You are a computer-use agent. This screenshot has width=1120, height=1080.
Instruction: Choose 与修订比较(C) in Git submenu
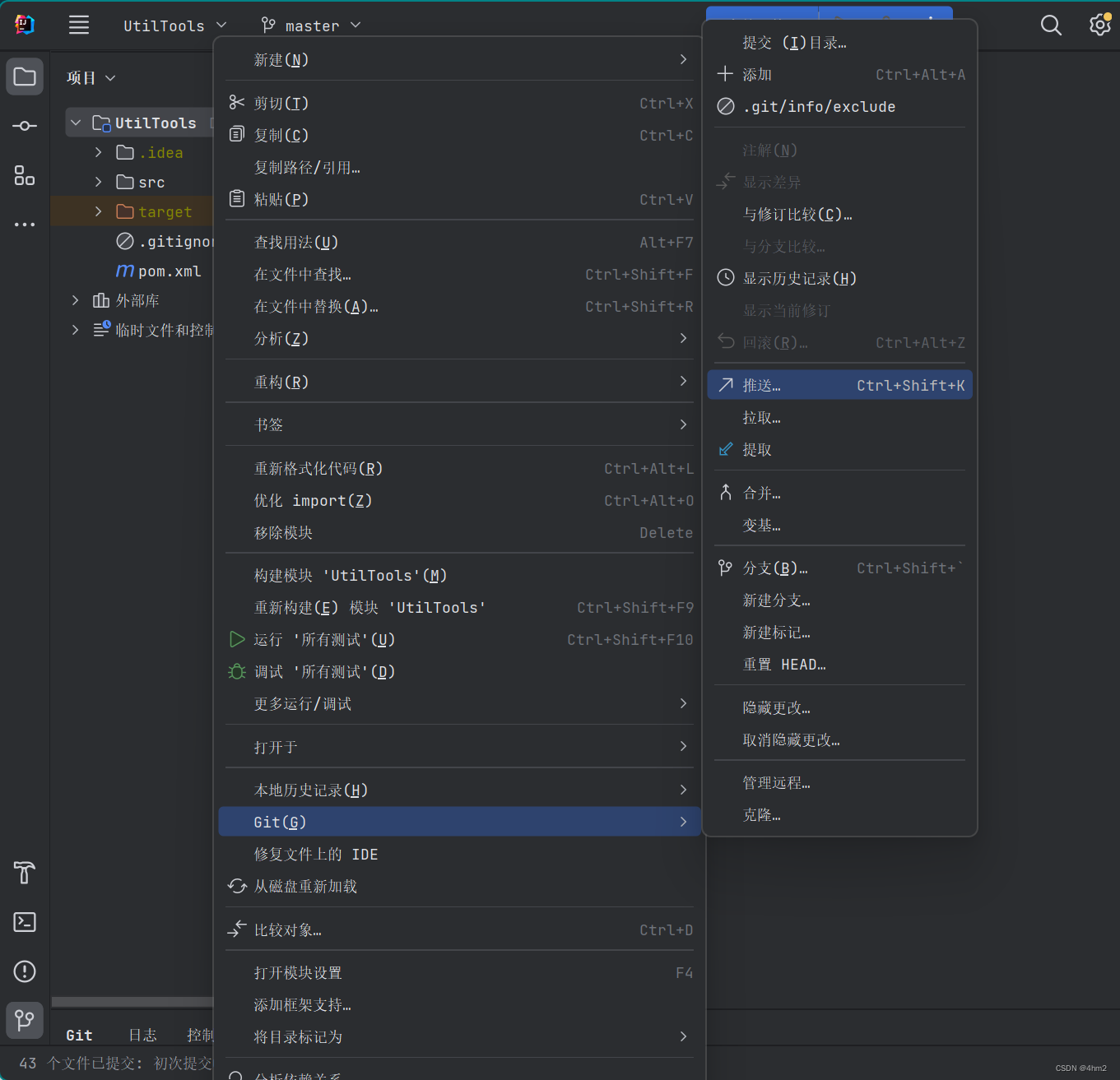click(x=839, y=214)
